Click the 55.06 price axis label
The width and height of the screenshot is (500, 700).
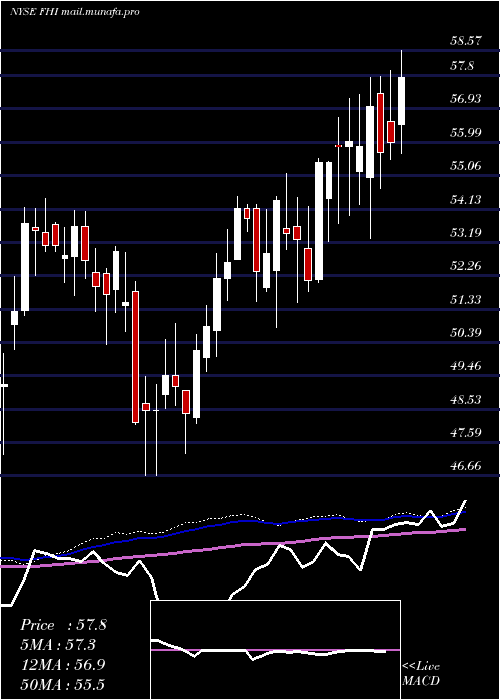click(465, 166)
